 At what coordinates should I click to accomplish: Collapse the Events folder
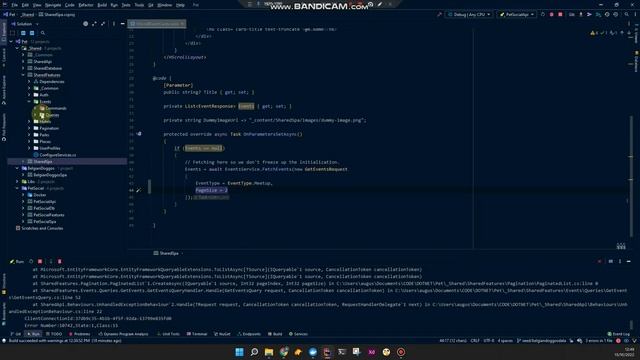(29, 102)
